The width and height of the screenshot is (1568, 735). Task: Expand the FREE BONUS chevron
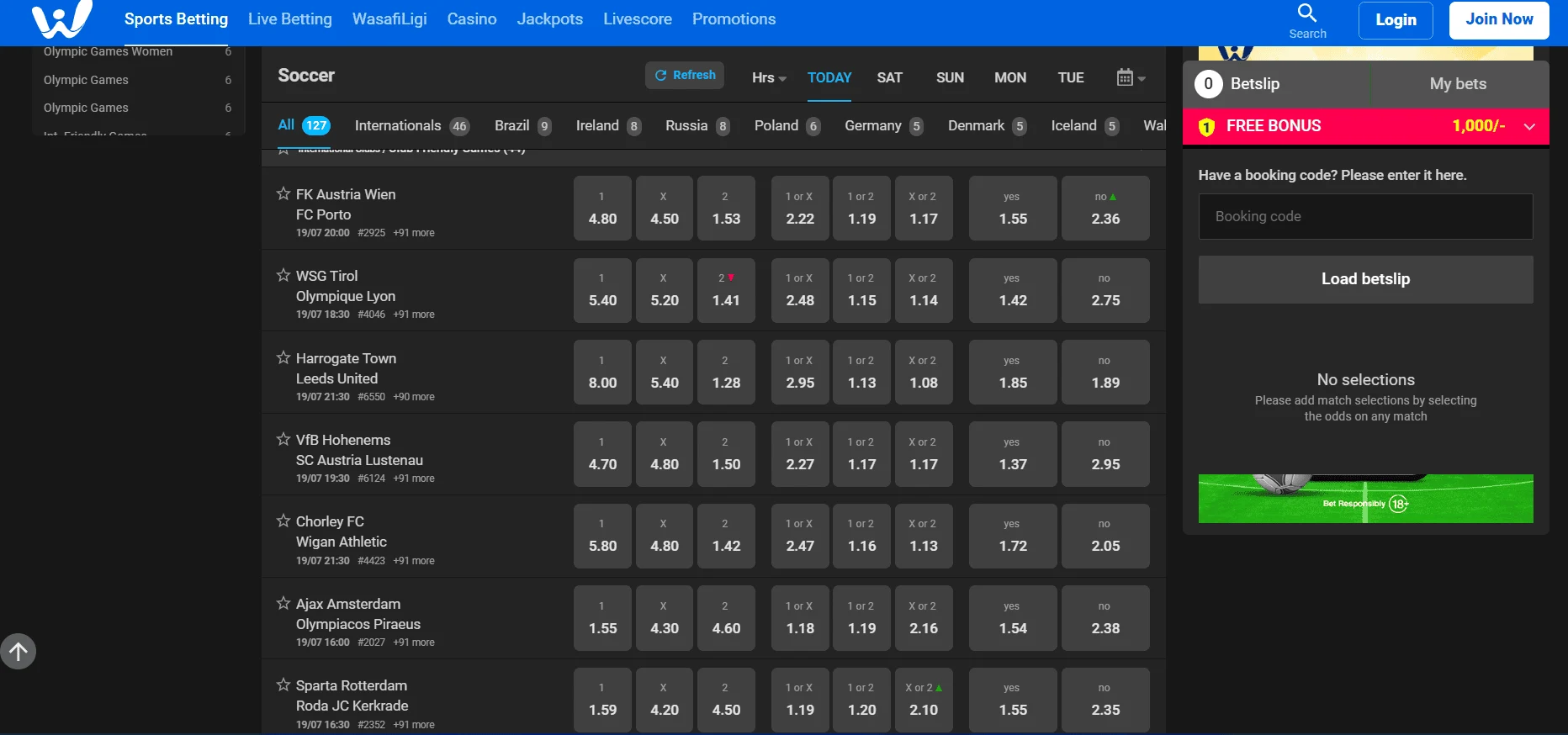(x=1529, y=126)
